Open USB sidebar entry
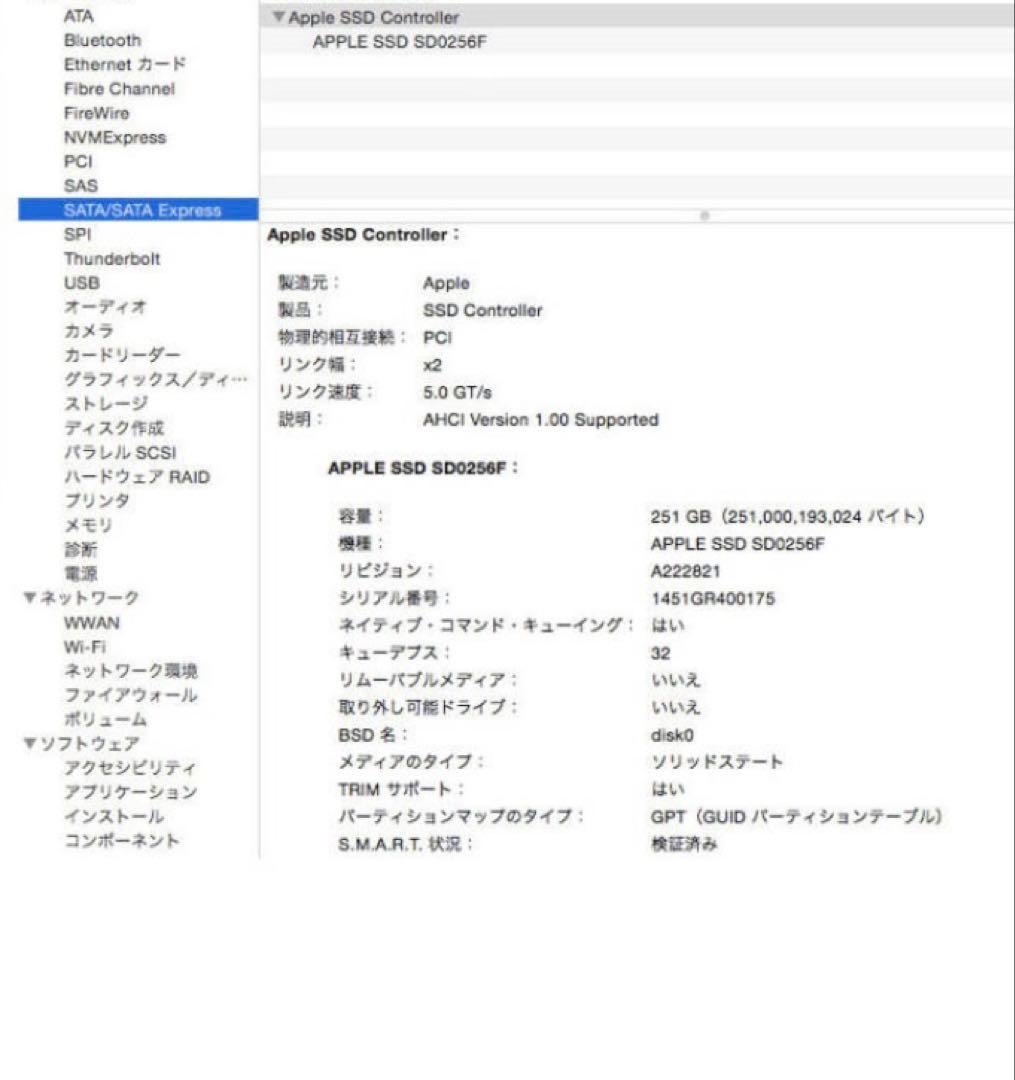This screenshot has height=1080, width=1015. point(82,283)
